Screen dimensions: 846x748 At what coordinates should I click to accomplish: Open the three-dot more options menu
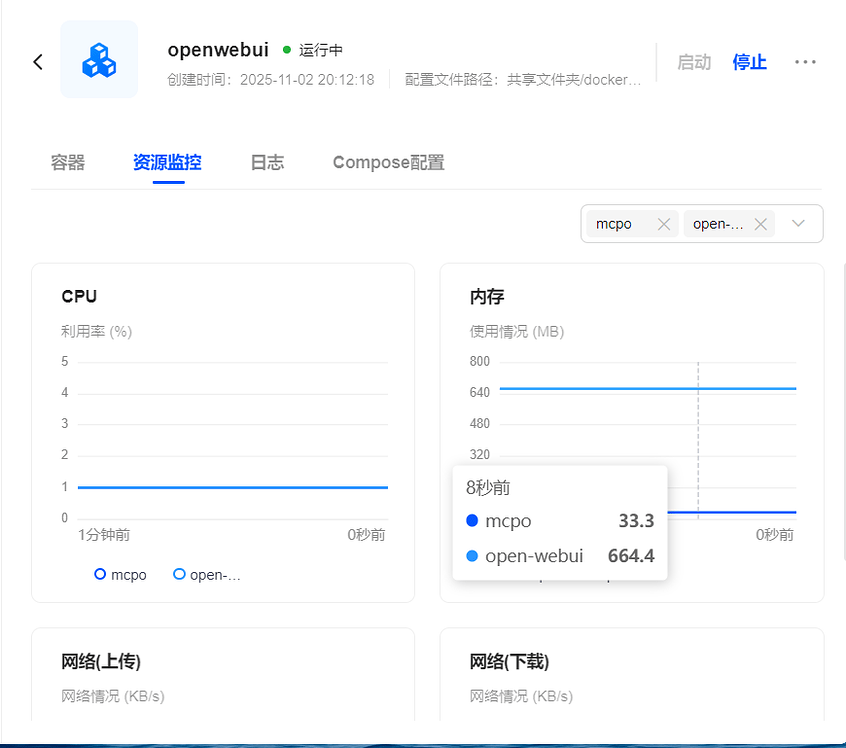(x=805, y=62)
